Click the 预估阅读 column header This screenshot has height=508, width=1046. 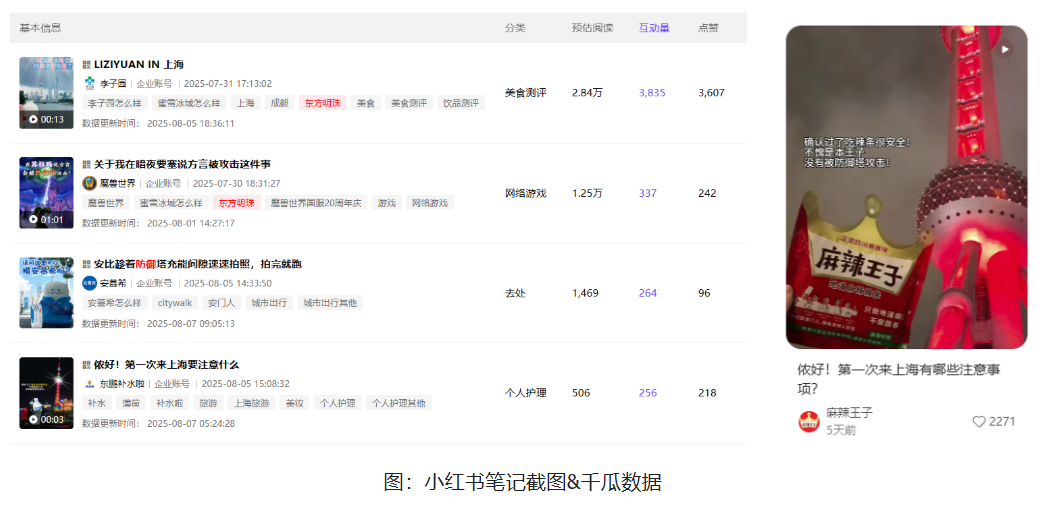tap(592, 28)
